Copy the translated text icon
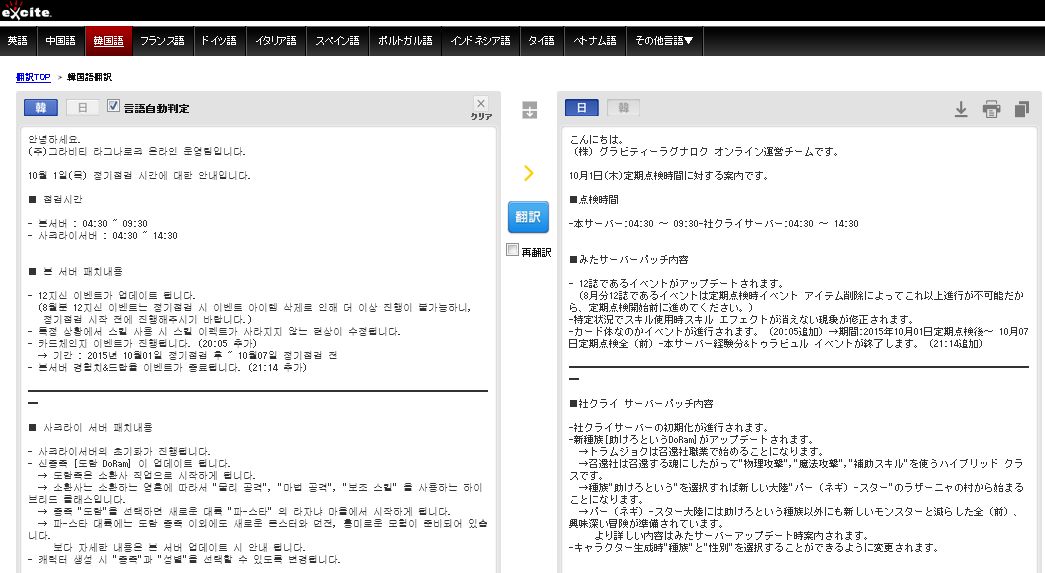1045x573 pixels. tap(1022, 109)
